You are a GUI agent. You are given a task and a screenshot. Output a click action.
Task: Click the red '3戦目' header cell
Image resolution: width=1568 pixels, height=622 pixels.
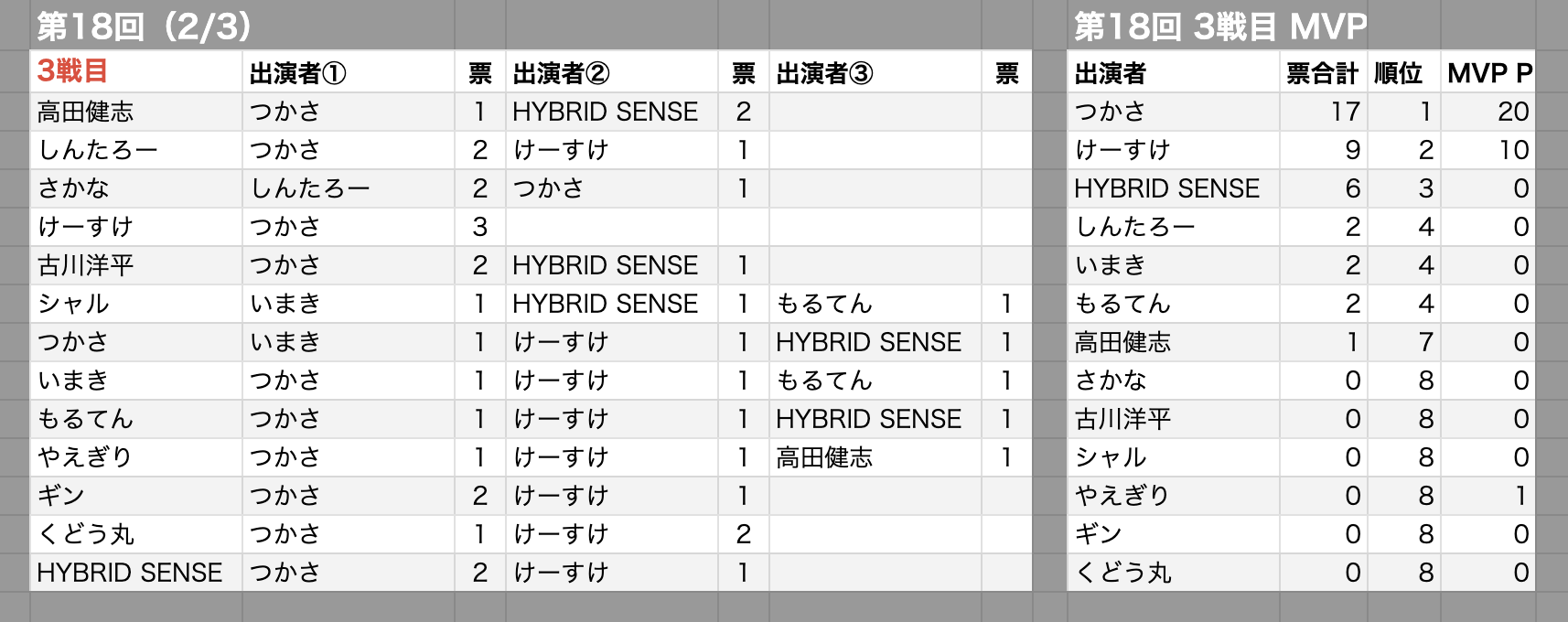coord(73,71)
